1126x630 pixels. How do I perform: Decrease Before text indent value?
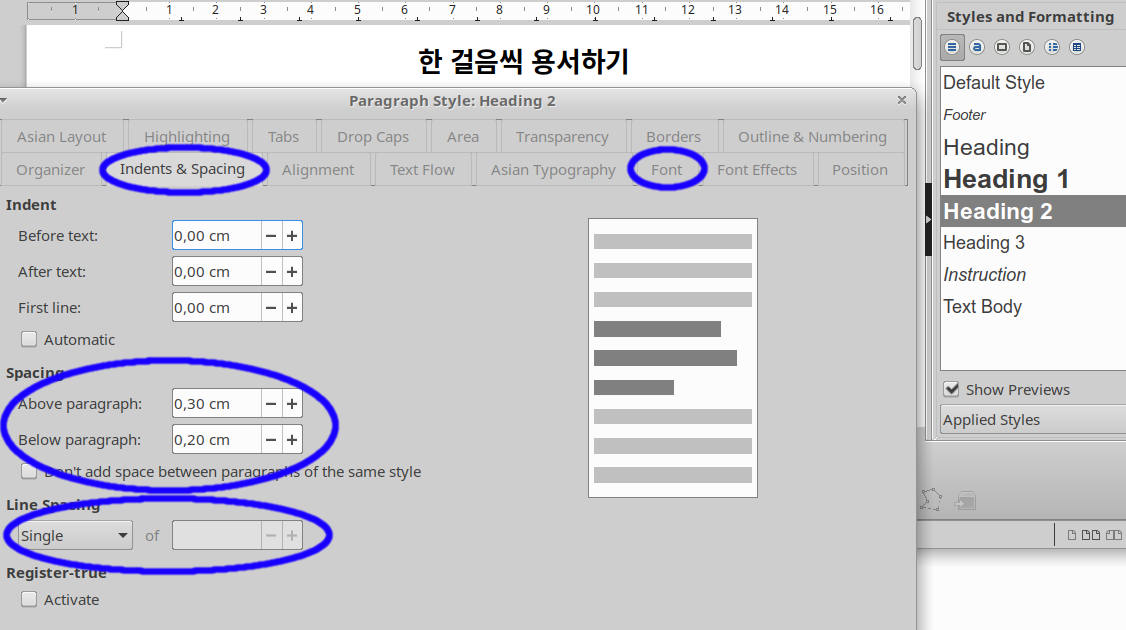click(x=271, y=236)
